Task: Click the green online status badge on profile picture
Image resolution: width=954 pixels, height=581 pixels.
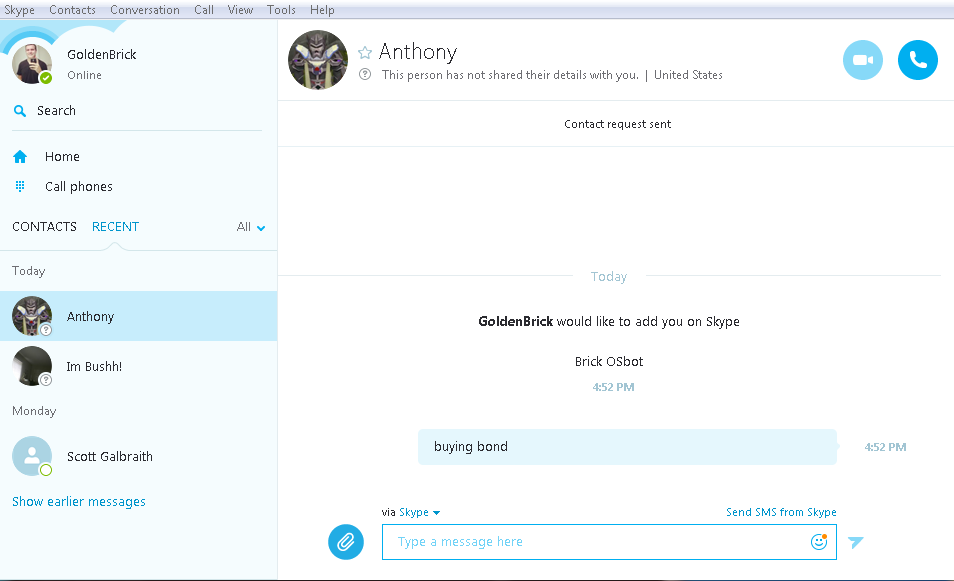Action: [x=46, y=78]
